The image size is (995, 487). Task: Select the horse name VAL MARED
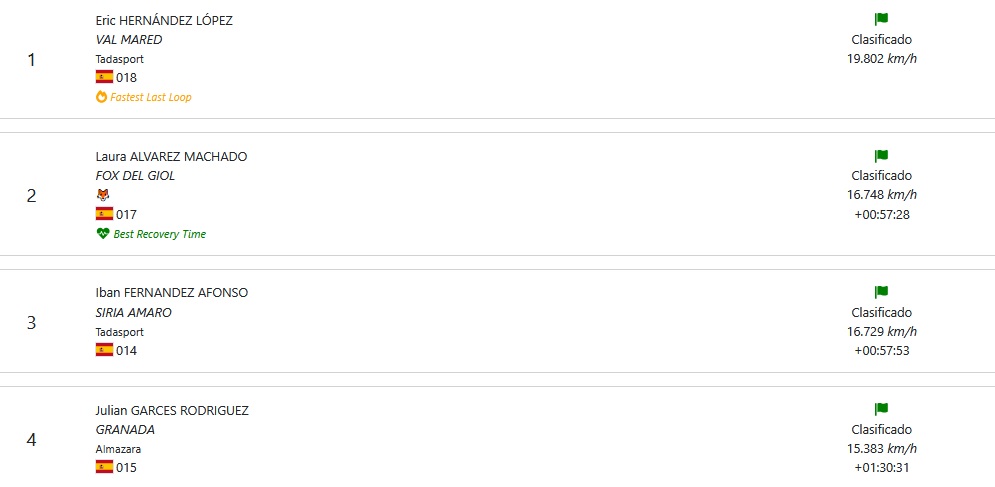128,40
